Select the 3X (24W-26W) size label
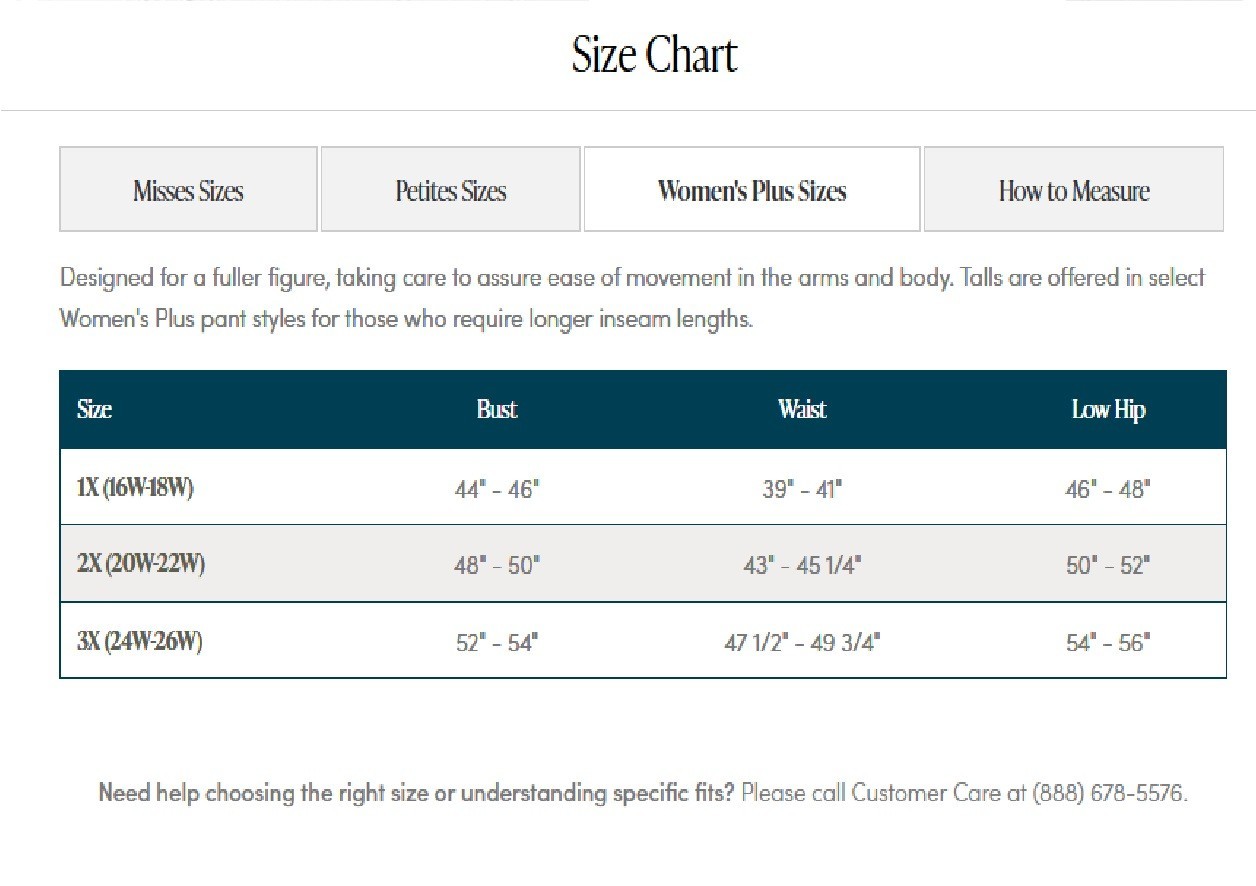The image size is (1256, 886). pos(140,641)
